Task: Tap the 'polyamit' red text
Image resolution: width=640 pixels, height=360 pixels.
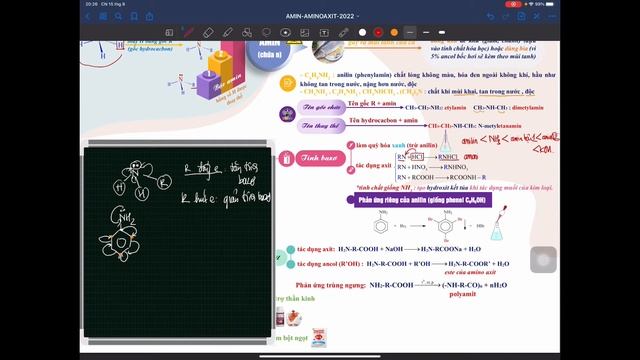Action: click(462, 294)
